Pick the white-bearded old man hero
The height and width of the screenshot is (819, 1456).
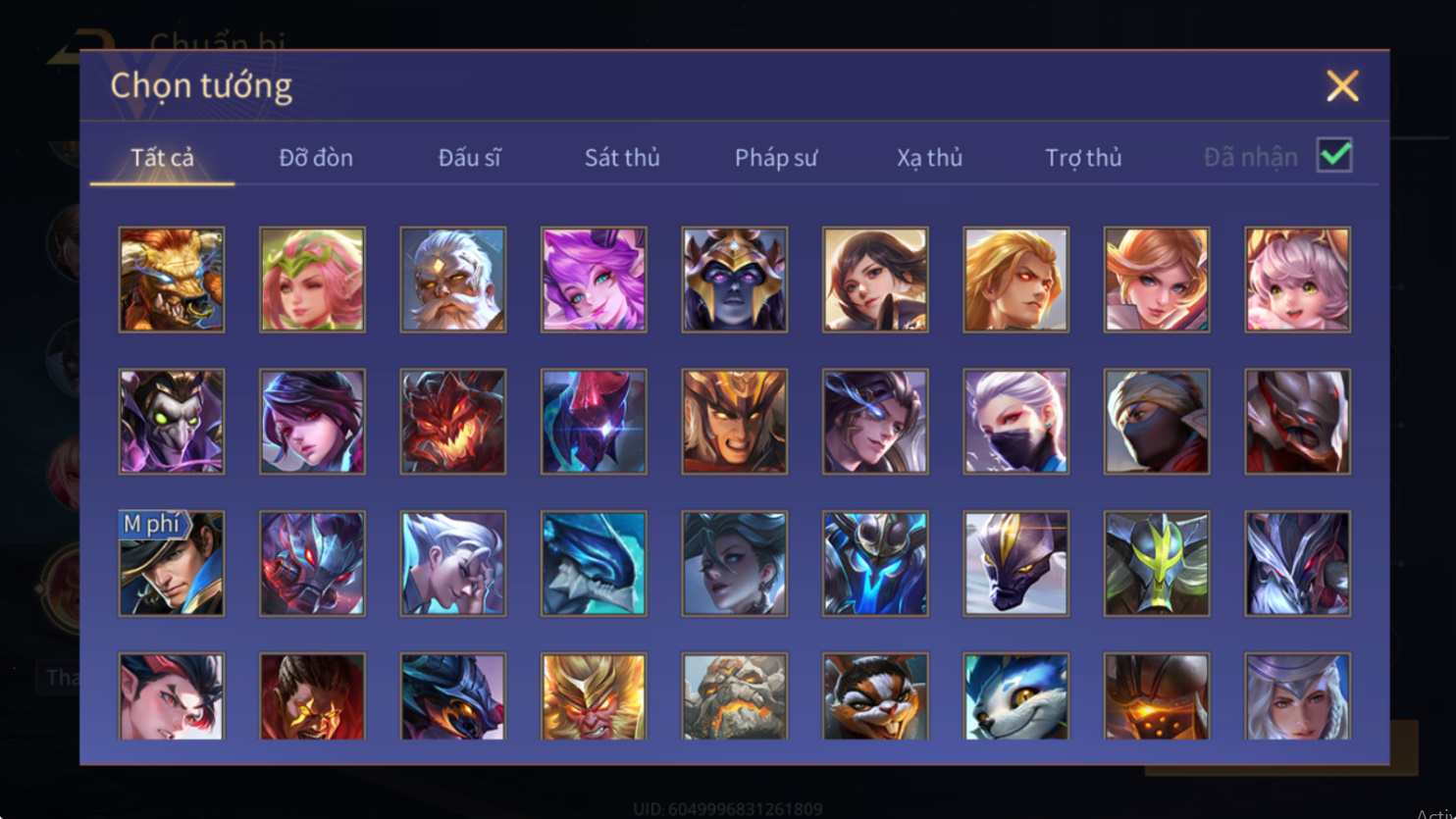[x=453, y=280]
